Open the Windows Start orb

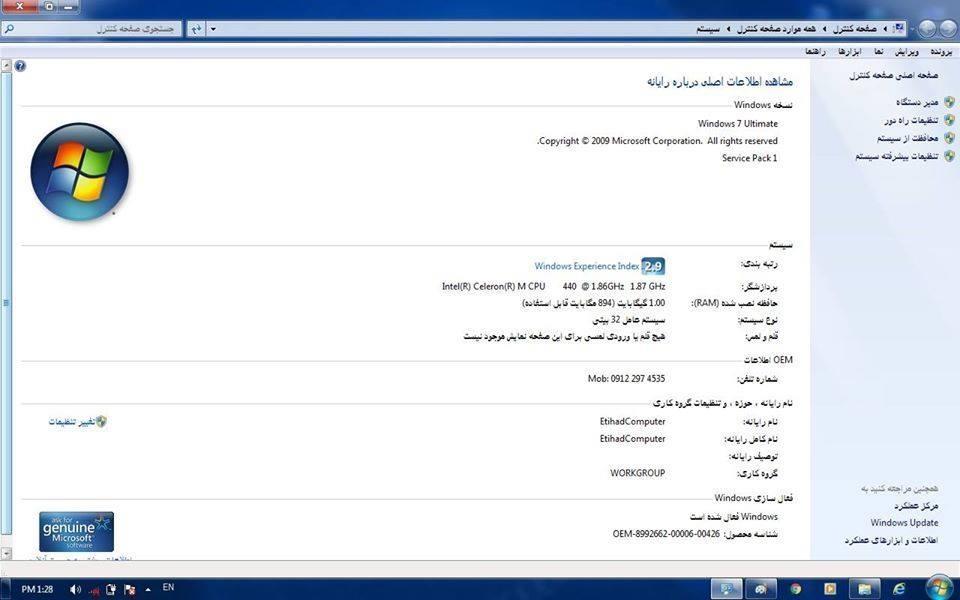coord(939,588)
